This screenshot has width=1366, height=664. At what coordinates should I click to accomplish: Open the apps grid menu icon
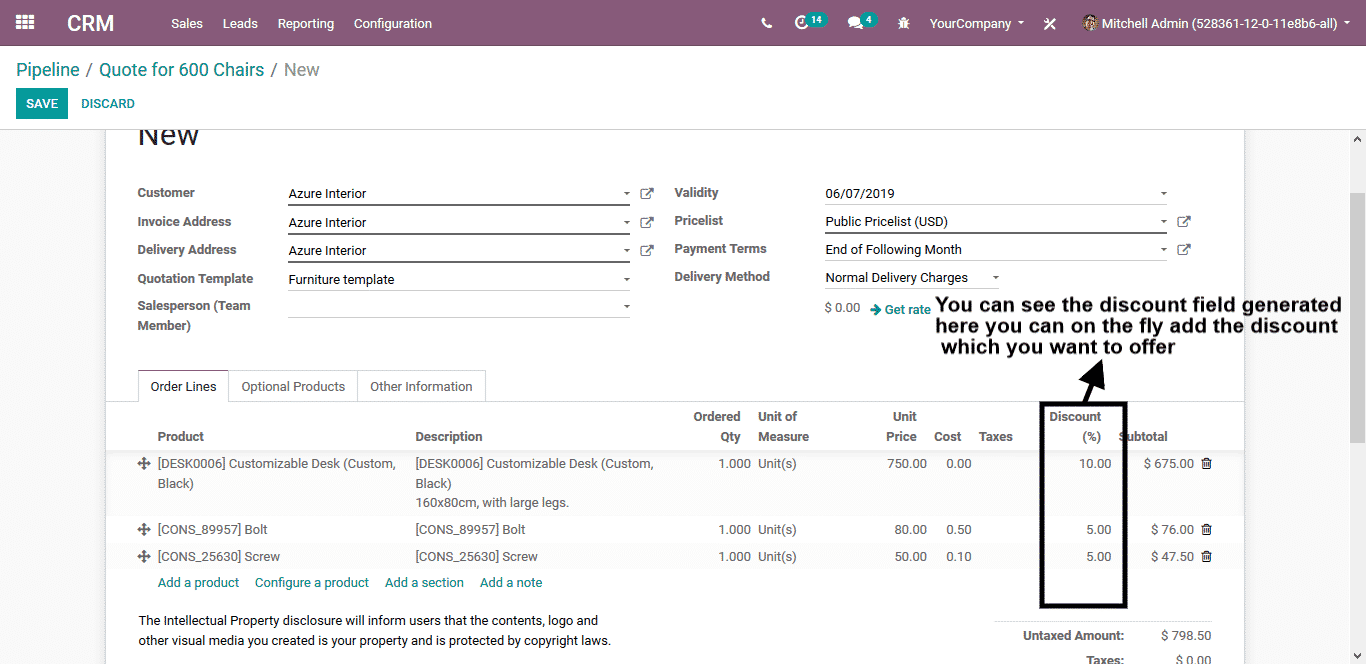(x=25, y=22)
